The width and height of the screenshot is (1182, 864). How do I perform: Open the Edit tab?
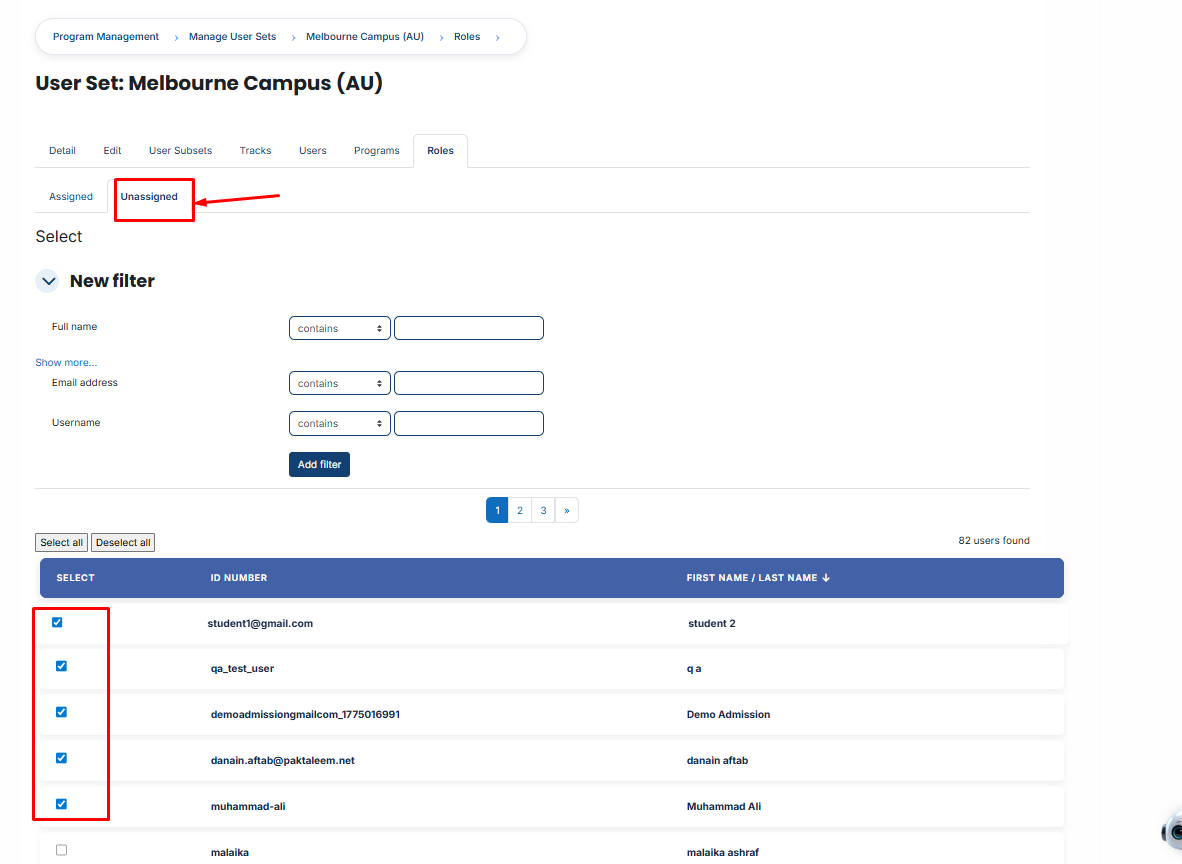pos(112,151)
